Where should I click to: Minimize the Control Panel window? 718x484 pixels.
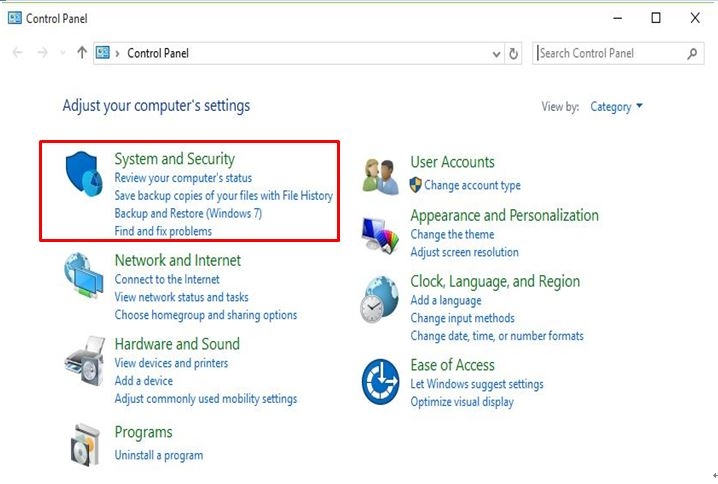[618, 18]
